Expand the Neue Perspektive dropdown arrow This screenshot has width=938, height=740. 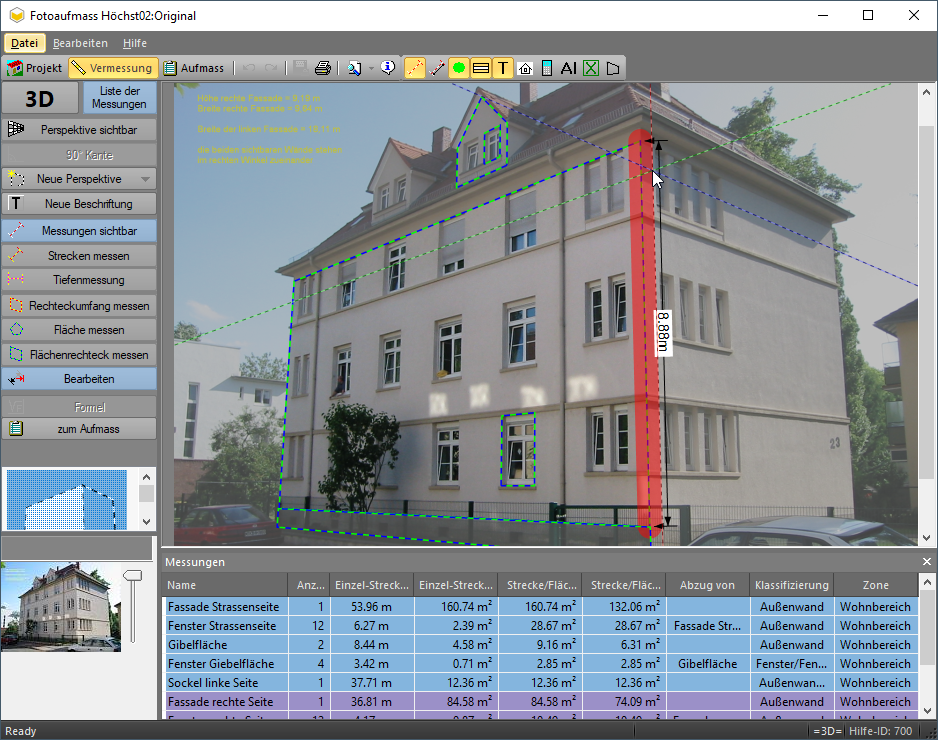tap(146, 180)
